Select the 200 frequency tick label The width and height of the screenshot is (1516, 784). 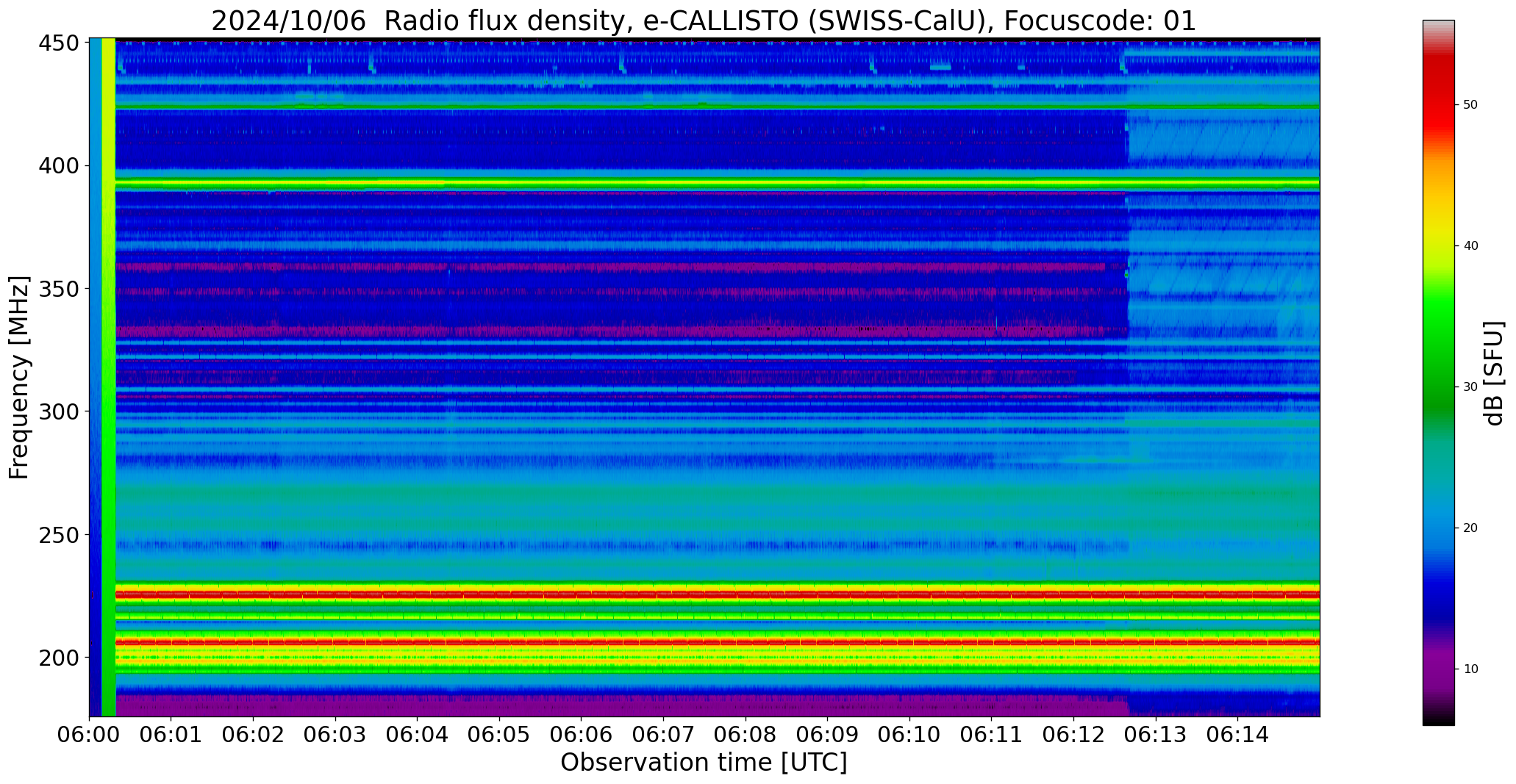pos(58,657)
